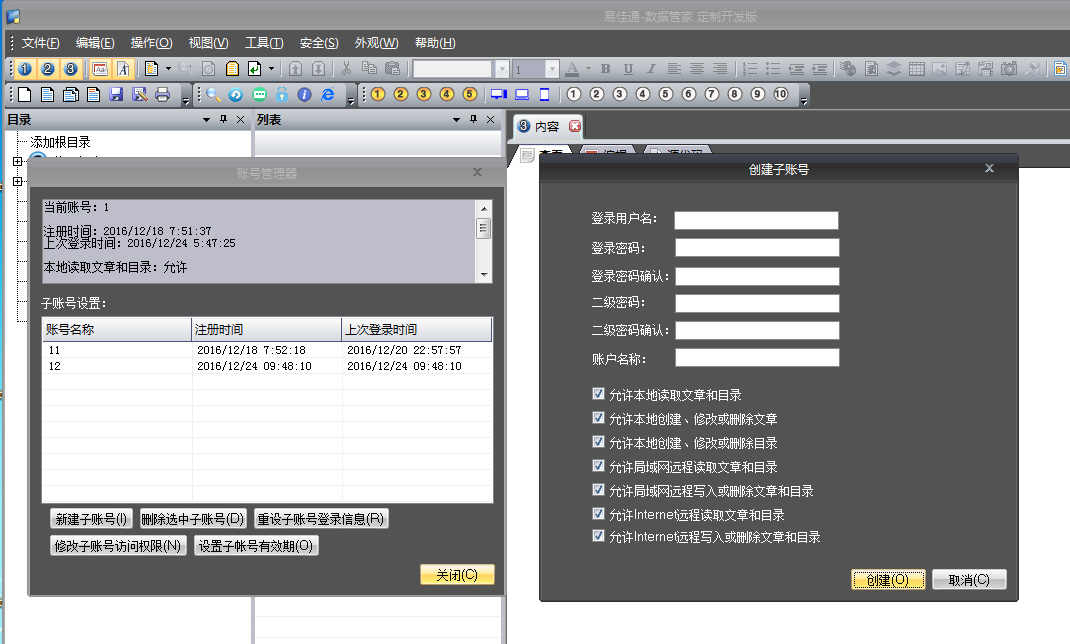Viewport: 1070px width, 644px height.
Task: Click the Save floppy disk toolbar icon
Action: 116,95
